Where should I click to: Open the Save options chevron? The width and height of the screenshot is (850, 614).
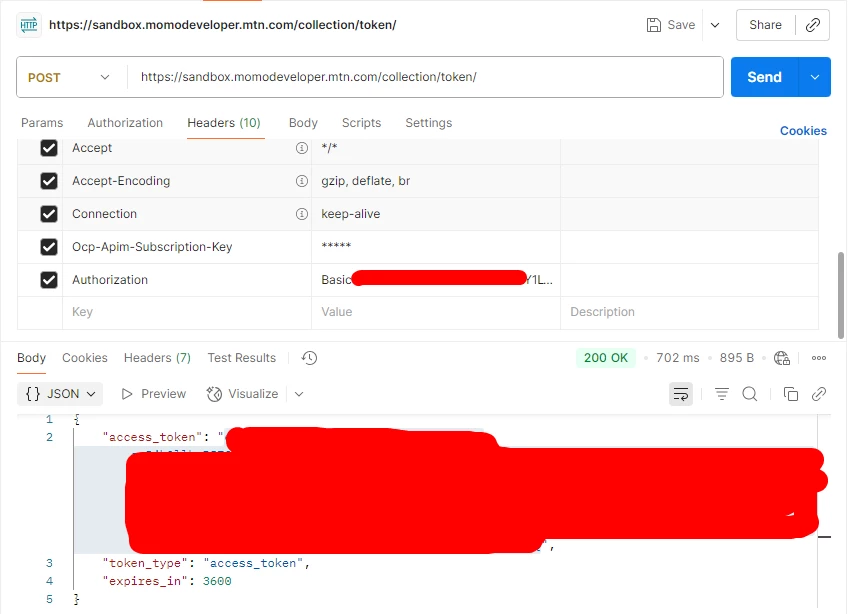[x=715, y=25]
